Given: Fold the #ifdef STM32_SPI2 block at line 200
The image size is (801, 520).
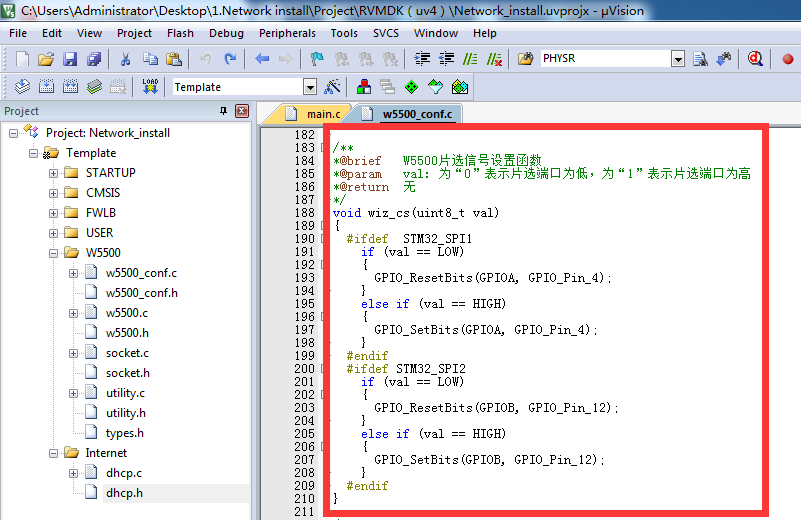Looking at the screenshot, I should coord(322,368).
